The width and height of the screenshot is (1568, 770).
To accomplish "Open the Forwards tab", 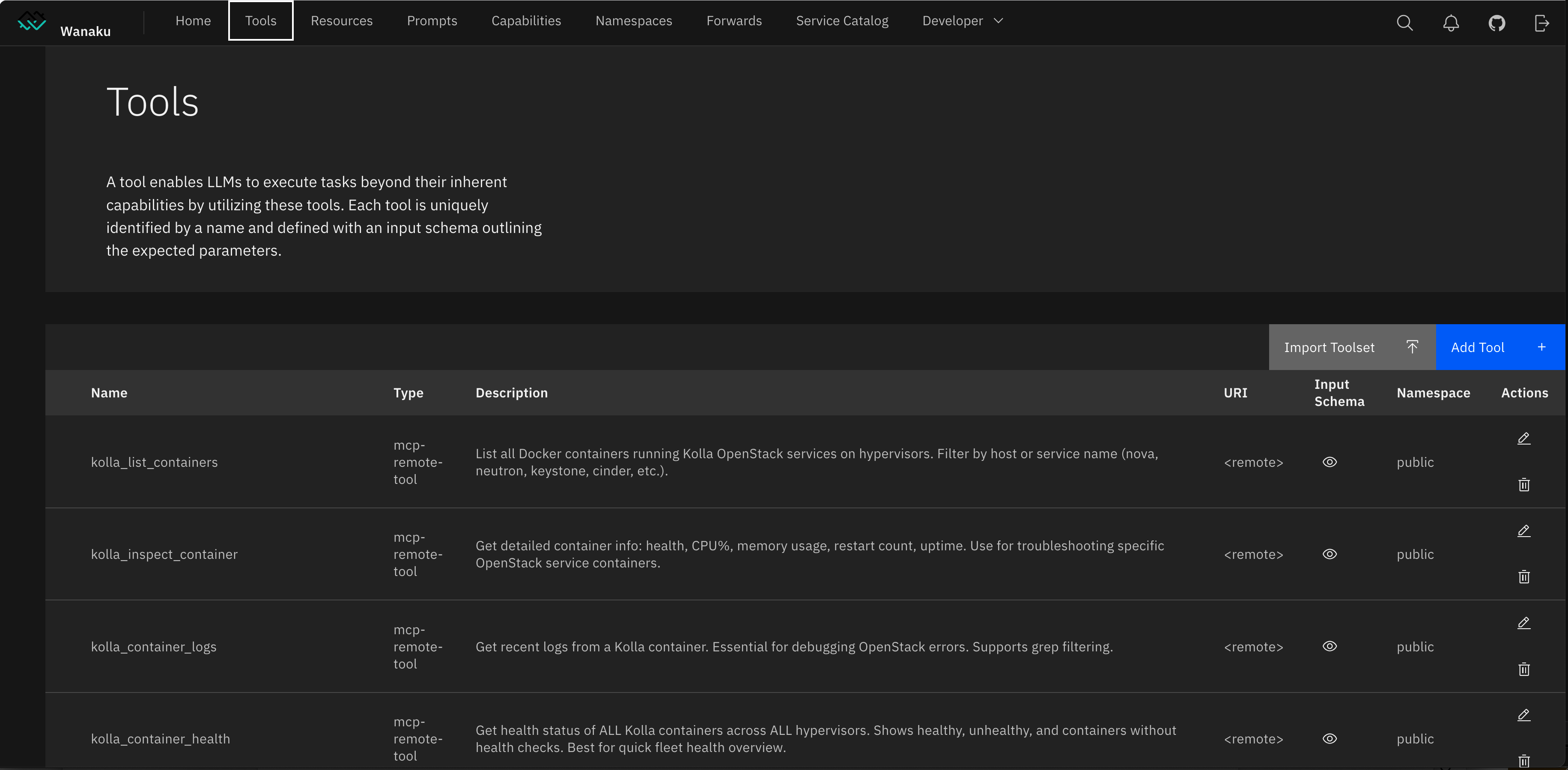I will 733,21.
